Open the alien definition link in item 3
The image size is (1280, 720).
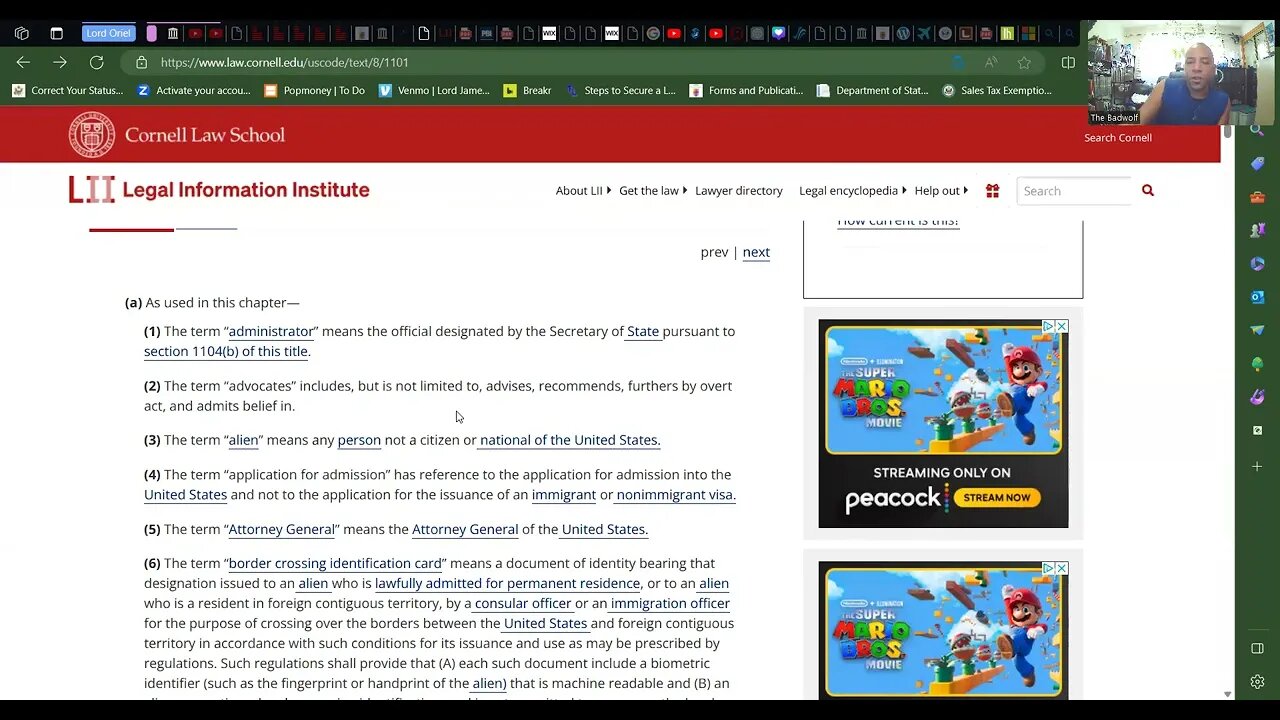coord(243,440)
